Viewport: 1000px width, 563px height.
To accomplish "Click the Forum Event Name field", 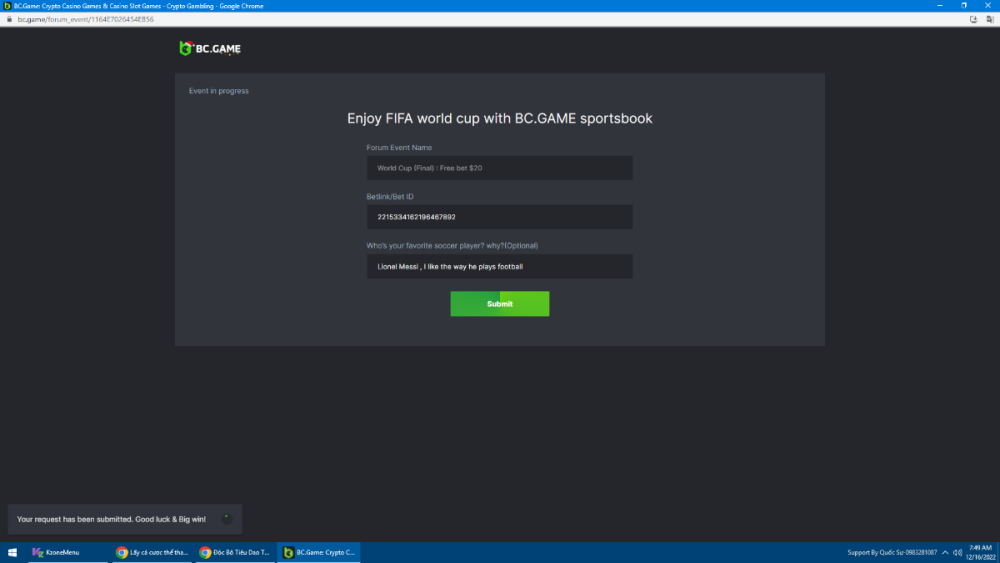I will click(499, 168).
